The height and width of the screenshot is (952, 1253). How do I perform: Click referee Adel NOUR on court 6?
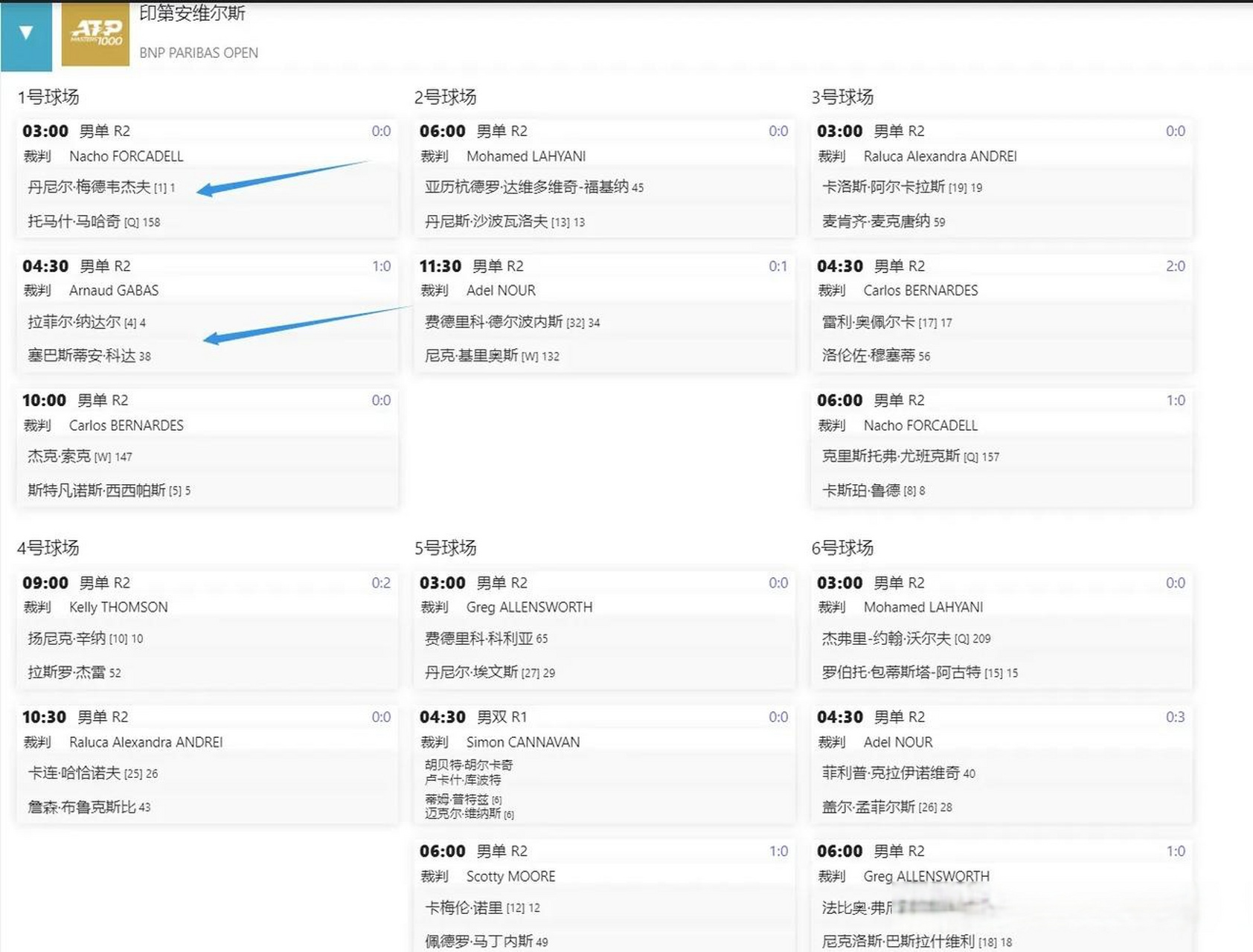point(898,742)
